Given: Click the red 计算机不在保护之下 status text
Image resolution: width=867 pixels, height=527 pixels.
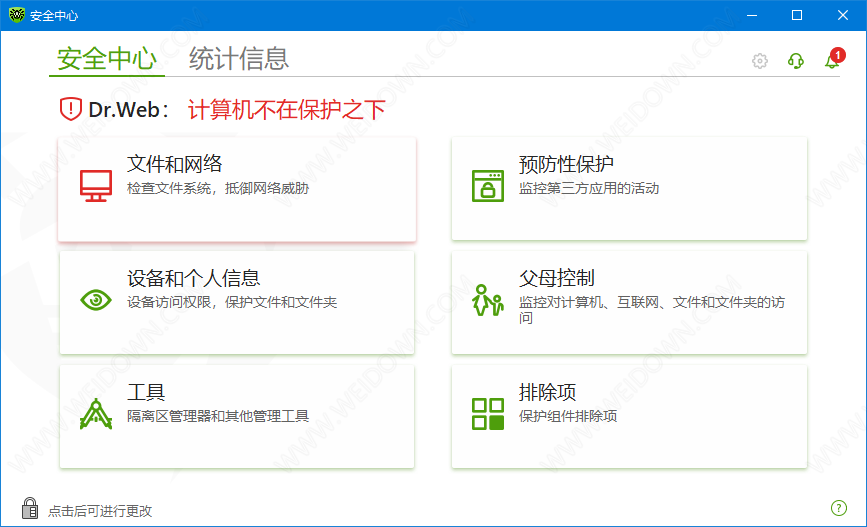Looking at the screenshot, I should click(x=286, y=109).
